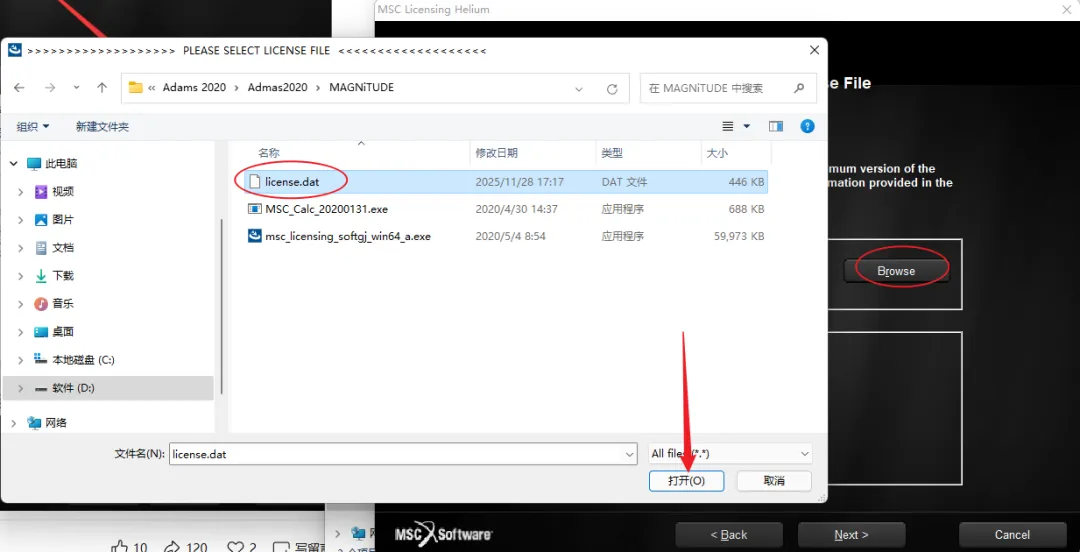
Task: Open view options dropdown arrow
Action: pyautogui.click(x=747, y=127)
